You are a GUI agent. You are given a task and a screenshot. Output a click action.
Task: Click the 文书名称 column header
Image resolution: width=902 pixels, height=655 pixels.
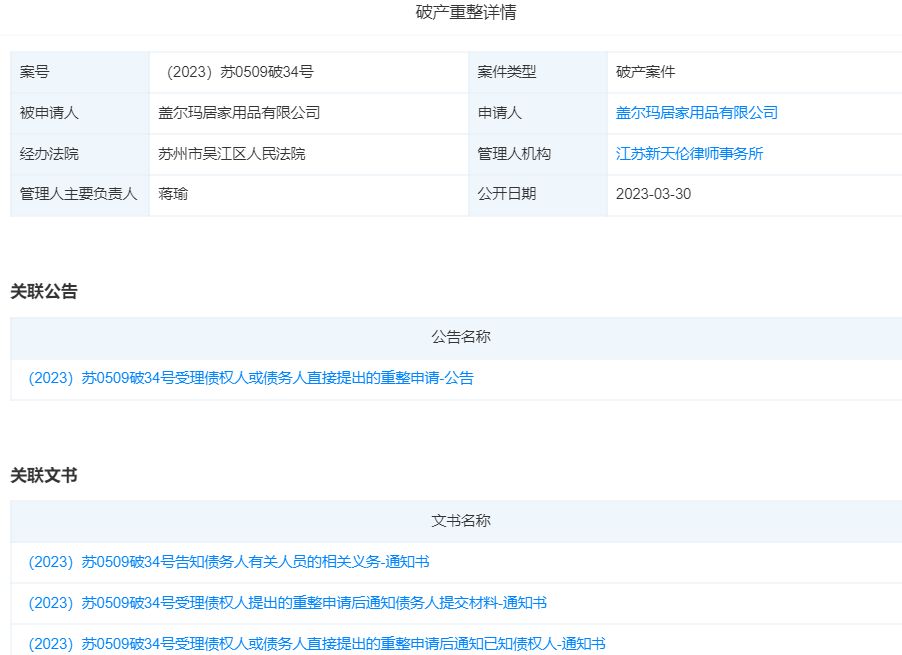click(461, 521)
